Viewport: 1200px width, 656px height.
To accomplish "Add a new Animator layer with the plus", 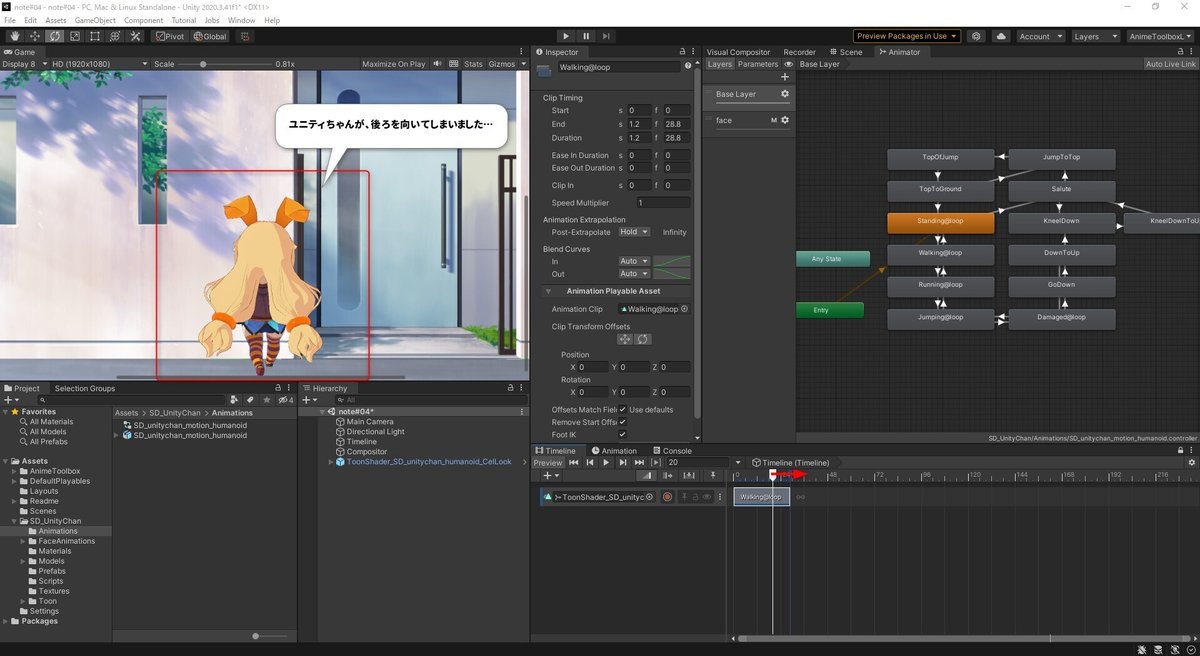I will coord(785,77).
